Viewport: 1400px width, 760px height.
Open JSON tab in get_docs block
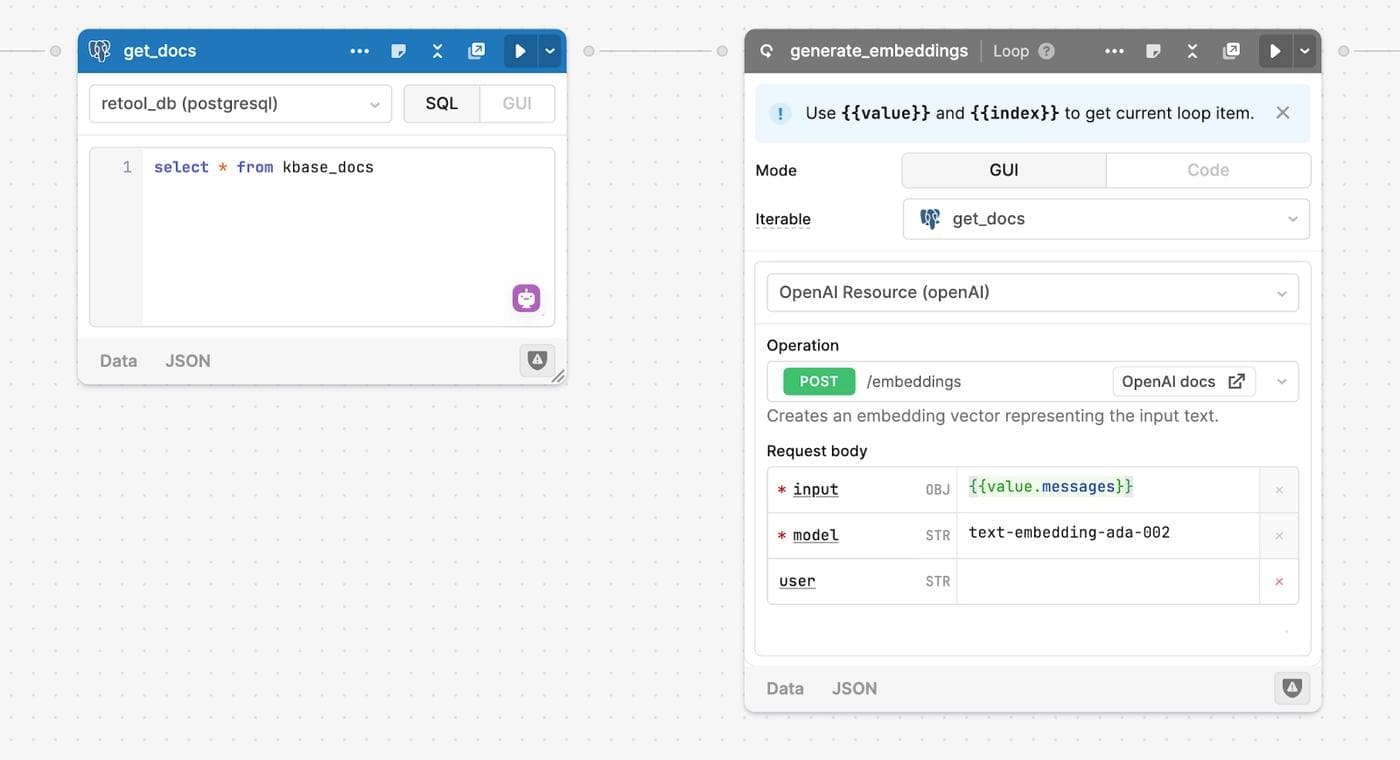pos(188,361)
